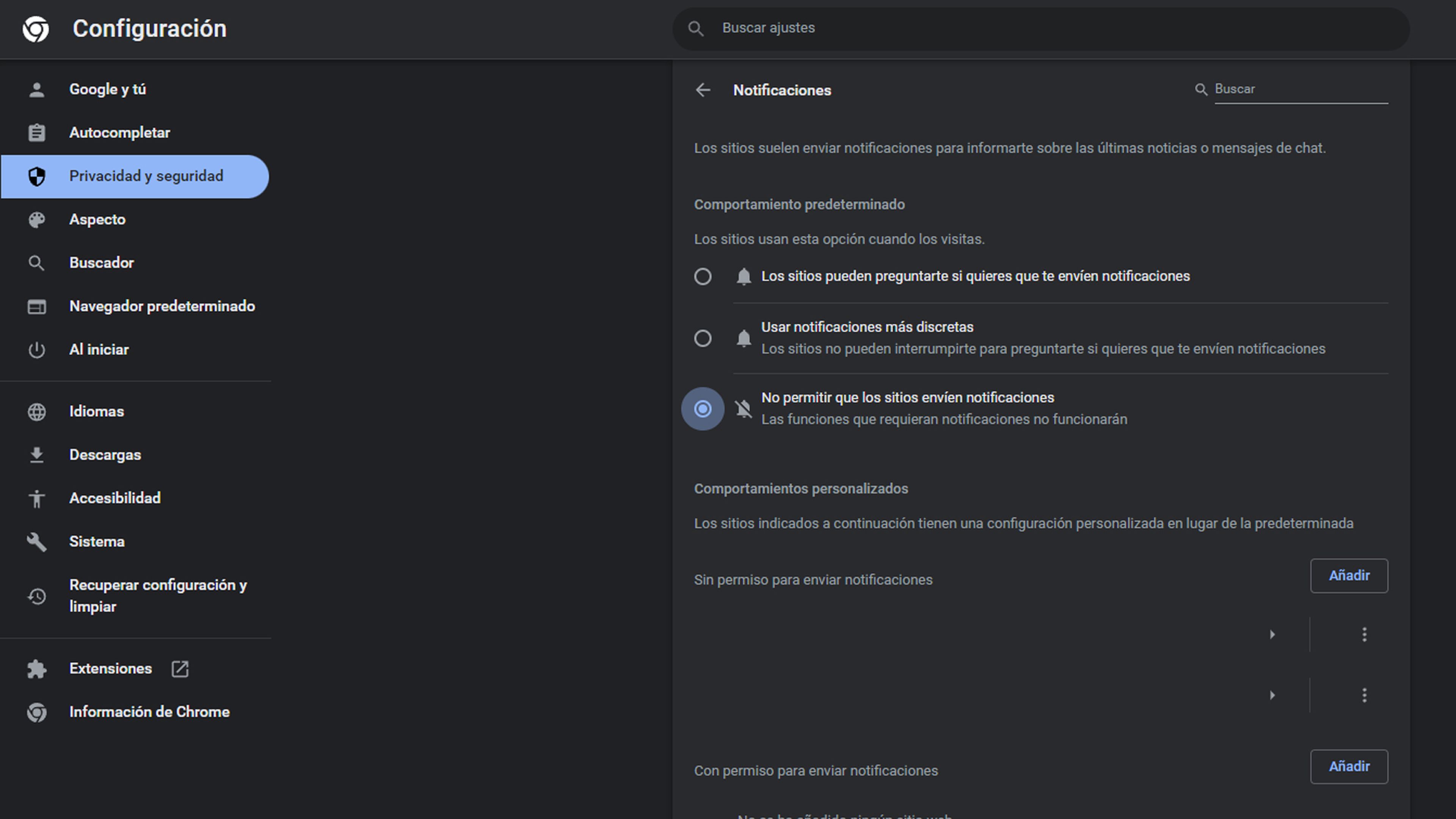Viewport: 1456px width, 819px height.
Task: Click the Comportamientos personalizados heading
Action: (801, 489)
